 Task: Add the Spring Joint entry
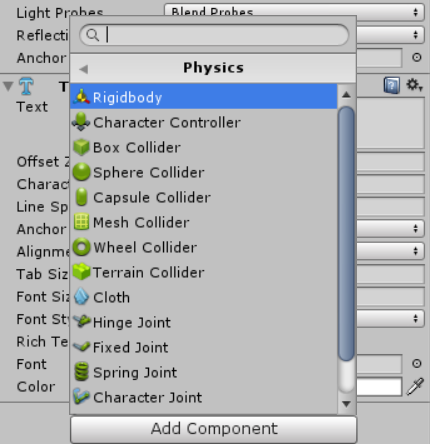[x=204, y=372]
